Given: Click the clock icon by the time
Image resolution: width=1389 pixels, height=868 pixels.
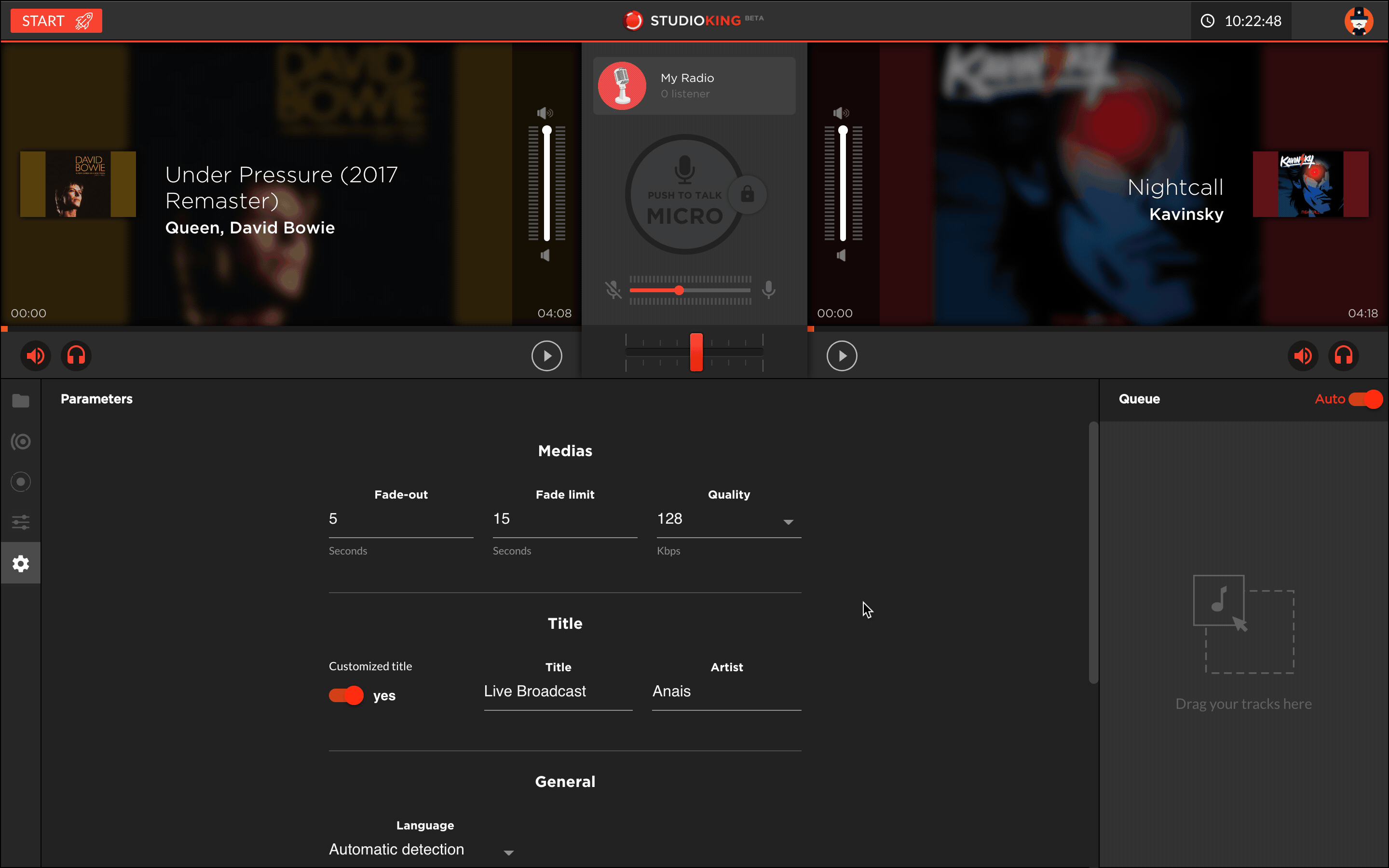Looking at the screenshot, I should click(x=1208, y=21).
